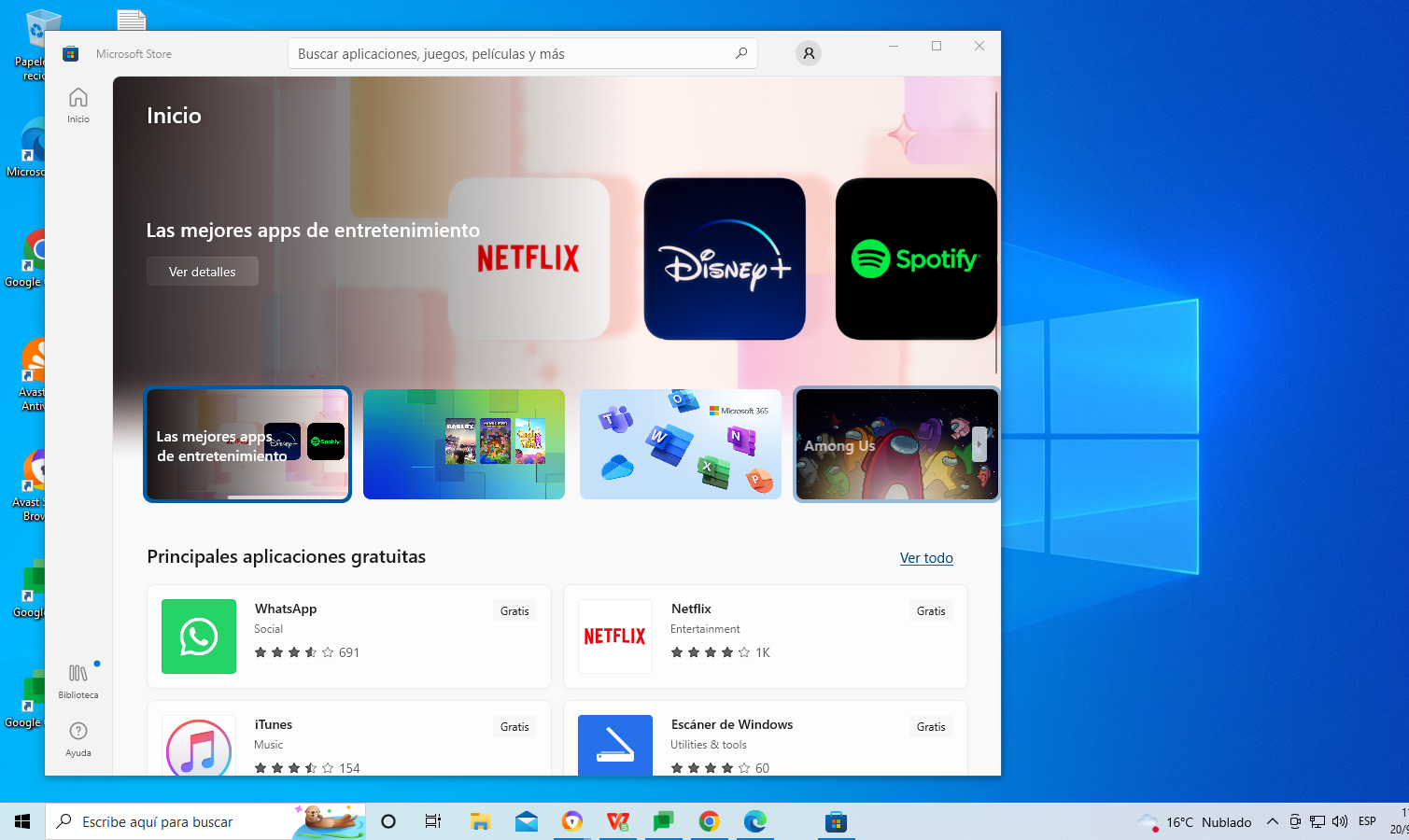
Task: Open the user account profile icon
Action: tap(809, 53)
